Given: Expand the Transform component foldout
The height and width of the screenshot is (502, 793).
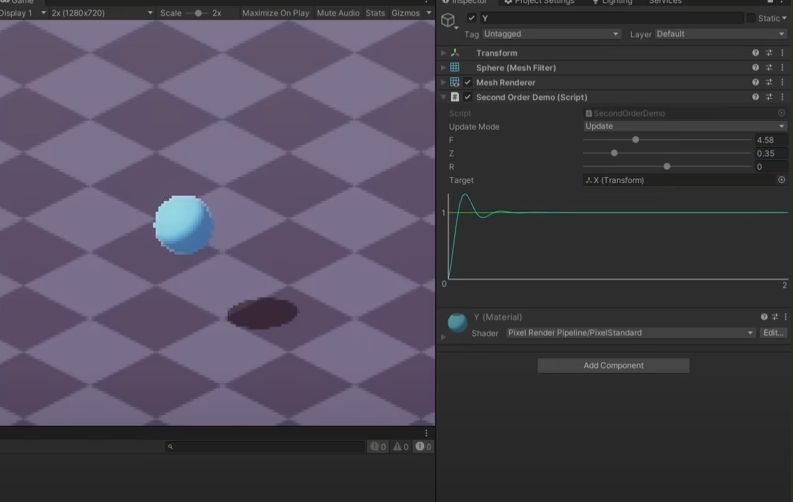Looking at the screenshot, I should tap(443, 53).
